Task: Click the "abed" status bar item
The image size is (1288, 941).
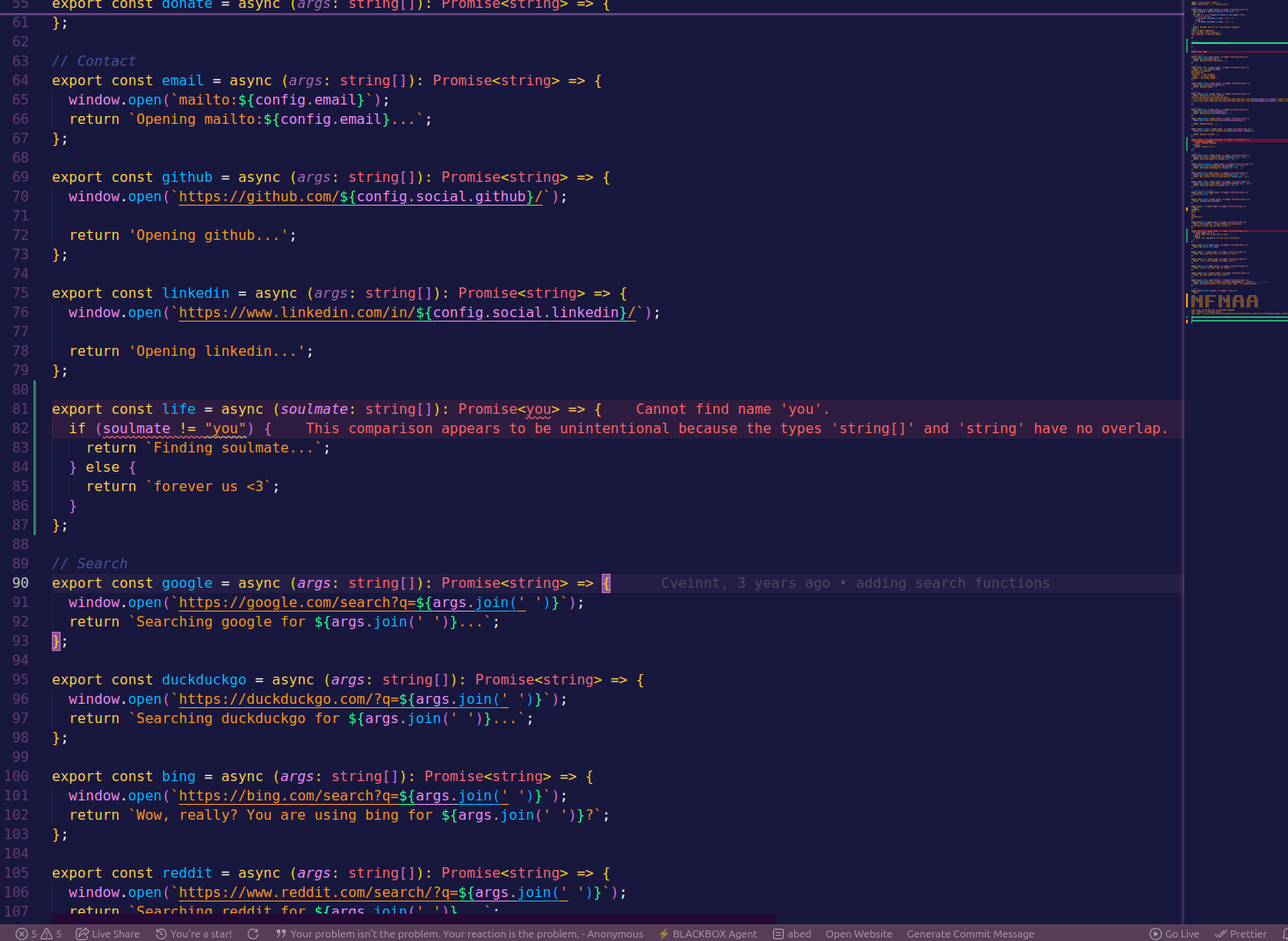Action: [x=792, y=934]
